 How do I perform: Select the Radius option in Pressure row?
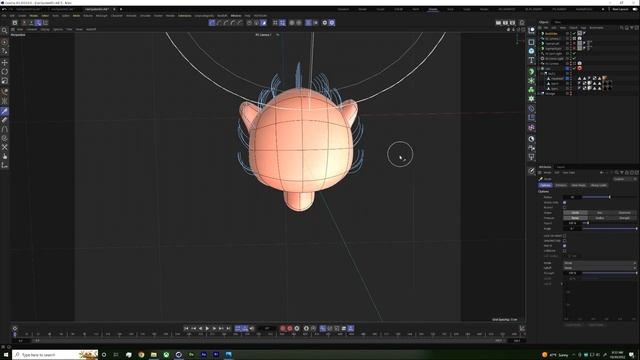point(600,218)
